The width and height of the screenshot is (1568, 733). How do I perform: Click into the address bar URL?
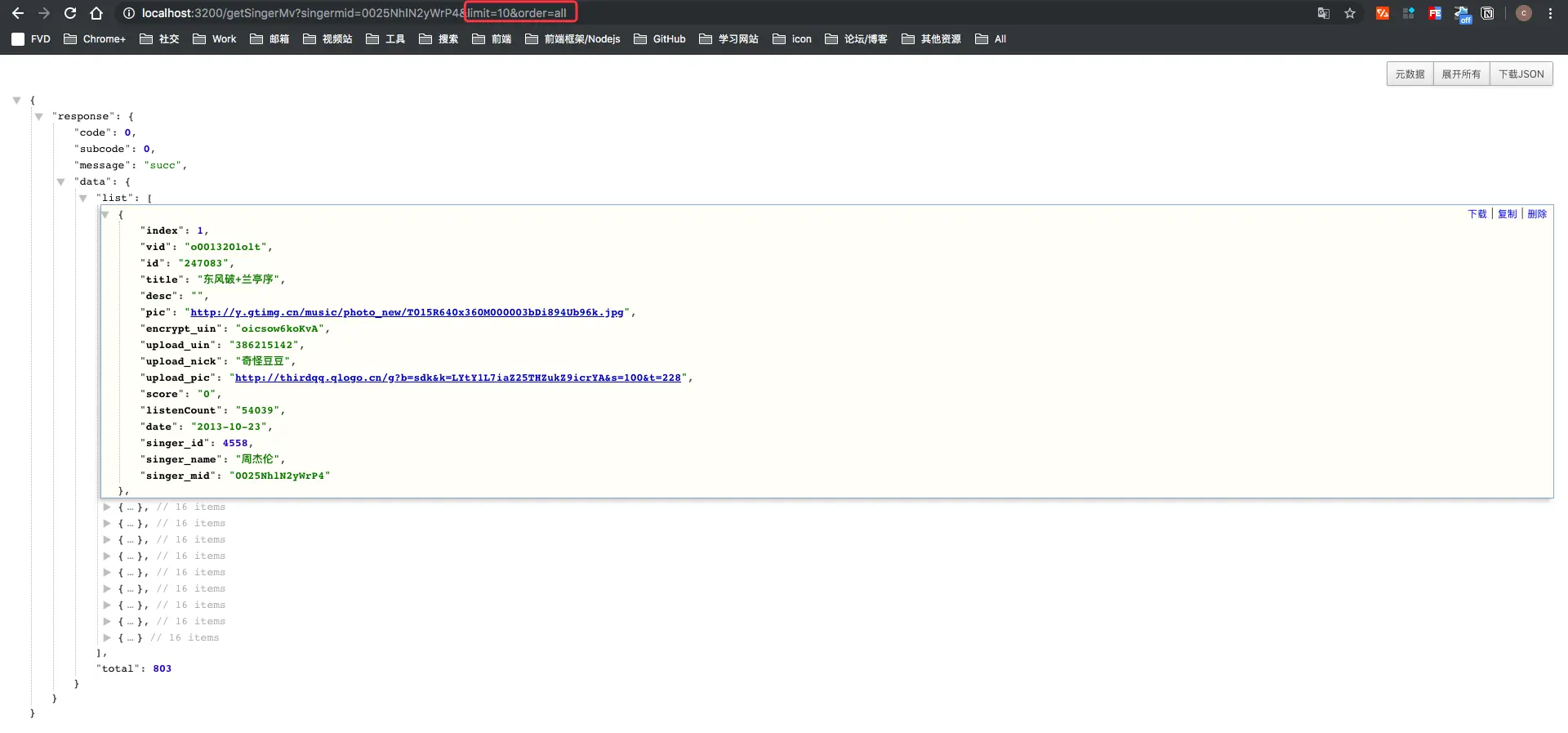(x=354, y=13)
